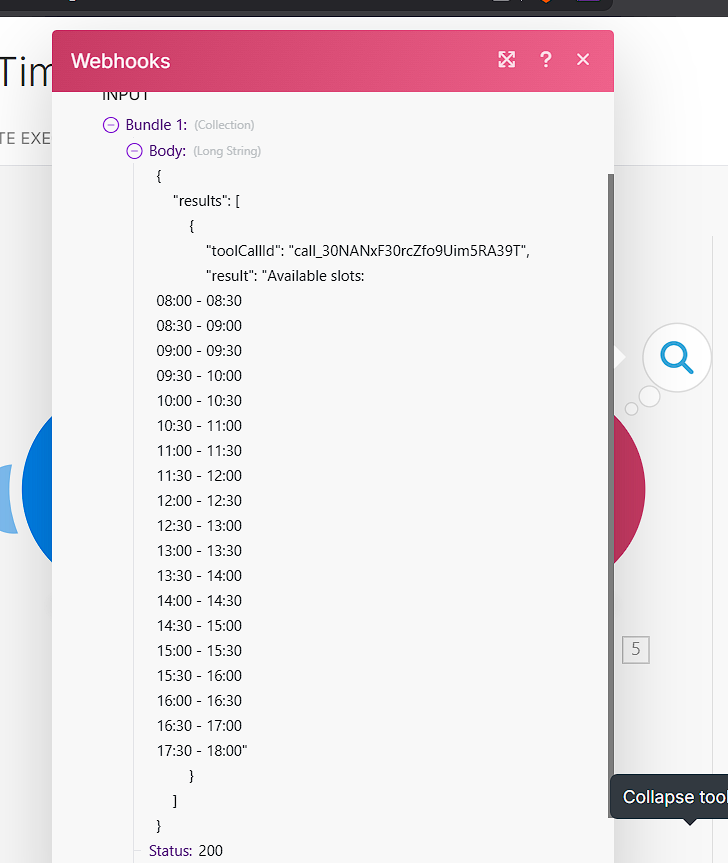Select the "results": [ line
The width and height of the screenshot is (728, 863).
(x=206, y=201)
